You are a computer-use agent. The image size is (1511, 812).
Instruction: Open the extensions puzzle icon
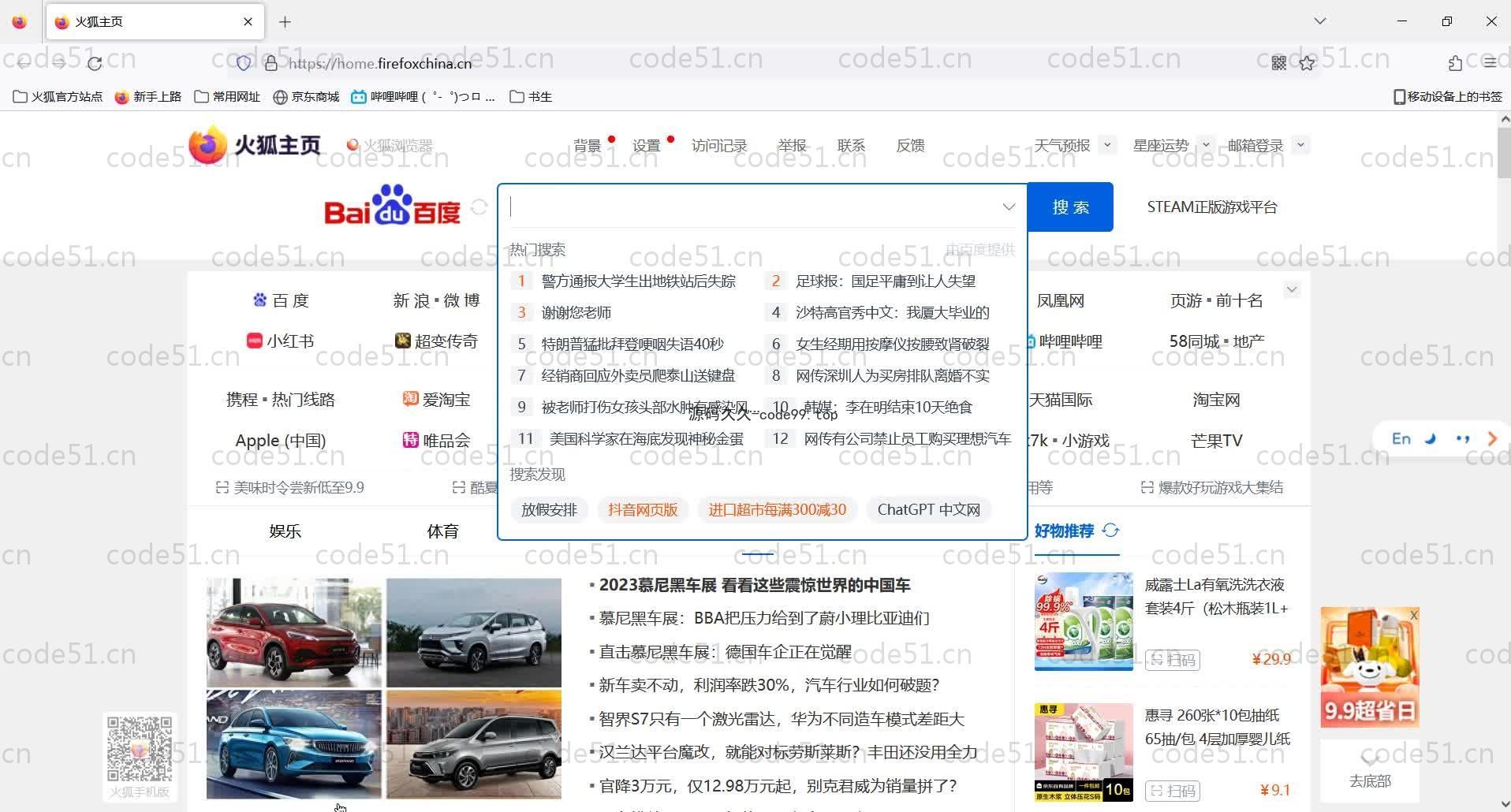[1455, 63]
